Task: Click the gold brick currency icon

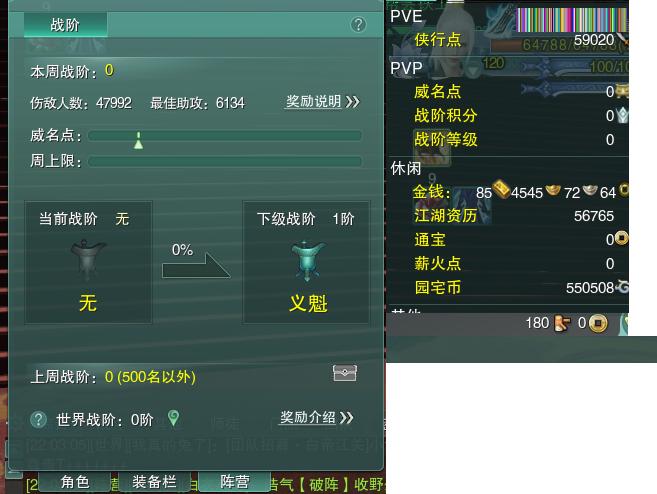Action: [x=501, y=189]
